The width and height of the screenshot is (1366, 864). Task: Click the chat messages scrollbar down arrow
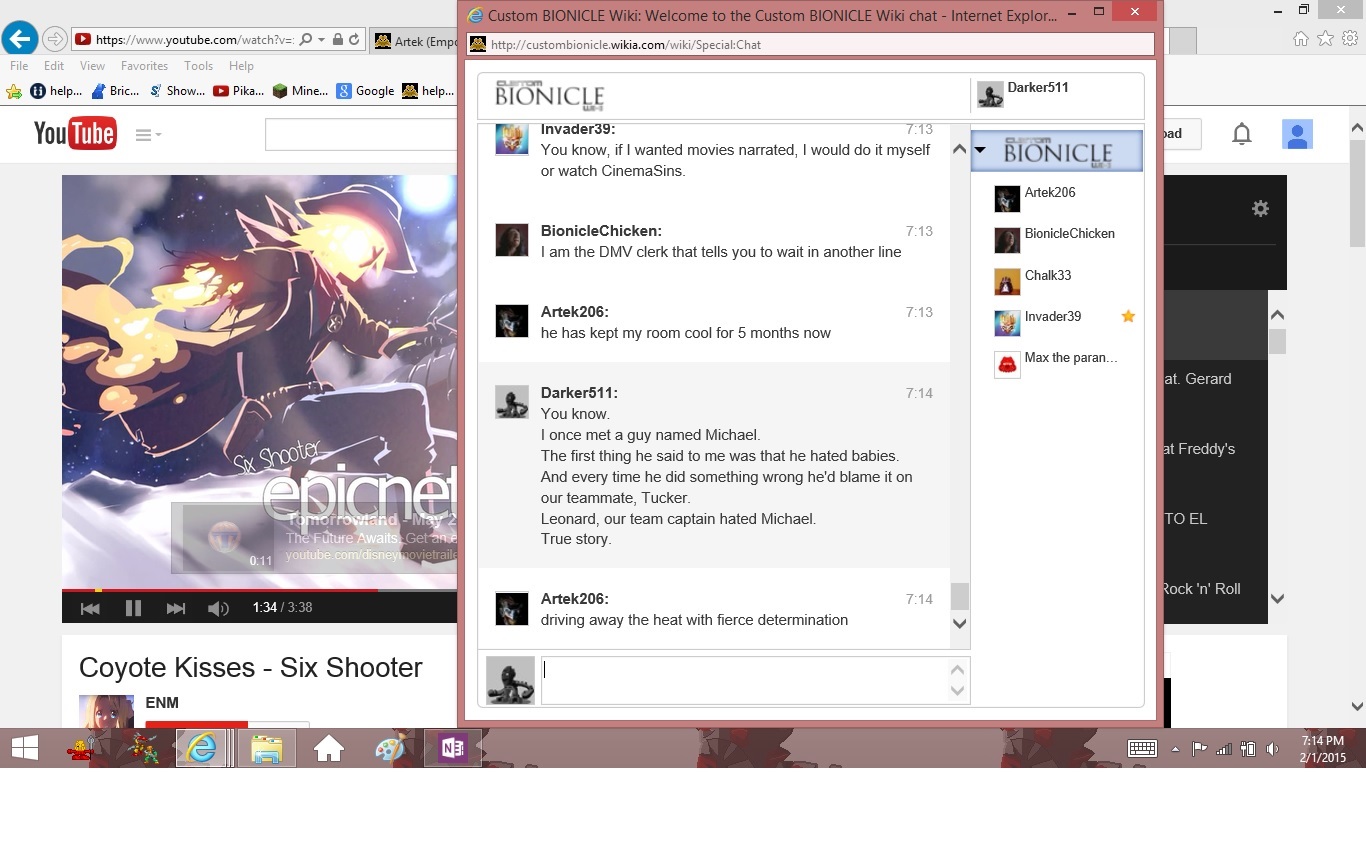point(959,624)
